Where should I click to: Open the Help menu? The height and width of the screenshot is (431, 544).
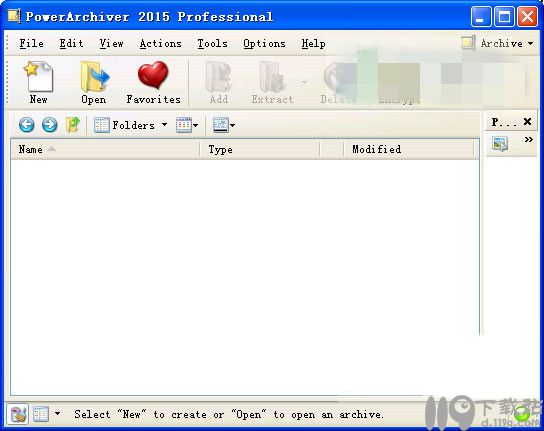313,43
